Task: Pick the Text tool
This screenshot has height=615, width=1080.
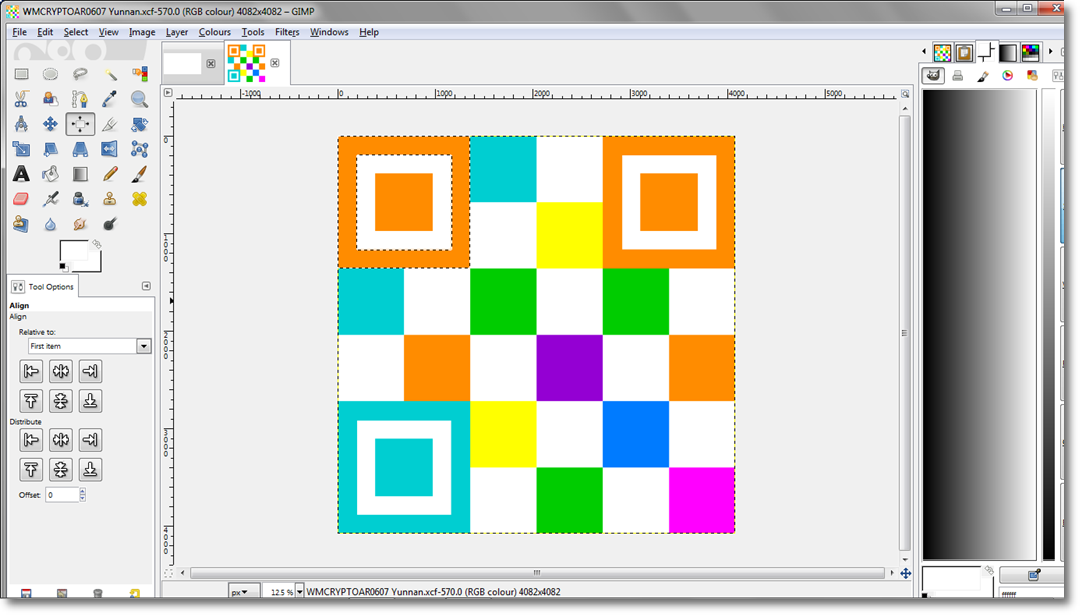Action: [x=21, y=174]
